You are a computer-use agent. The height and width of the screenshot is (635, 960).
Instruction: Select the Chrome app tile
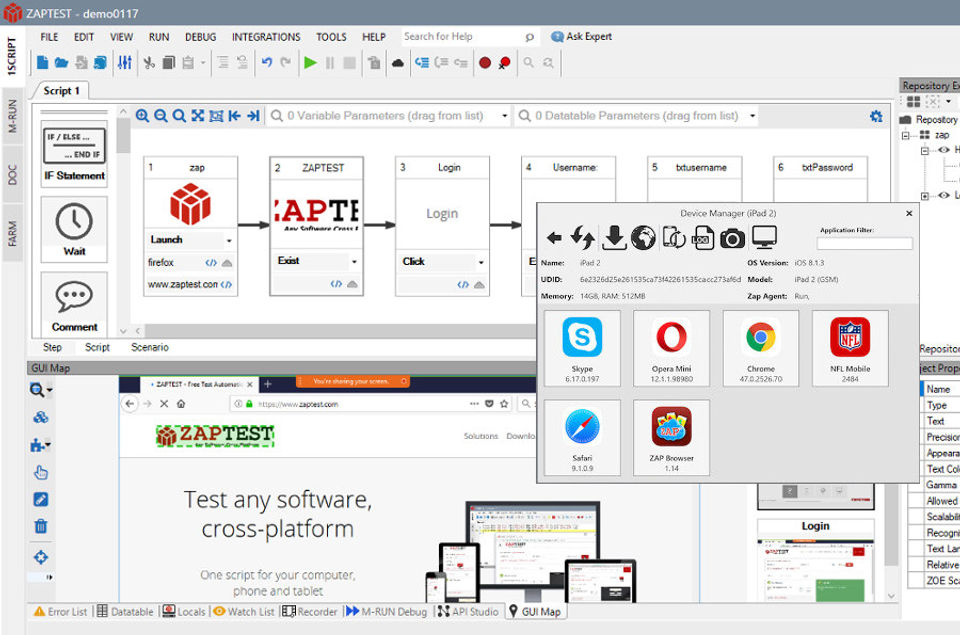(761, 347)
